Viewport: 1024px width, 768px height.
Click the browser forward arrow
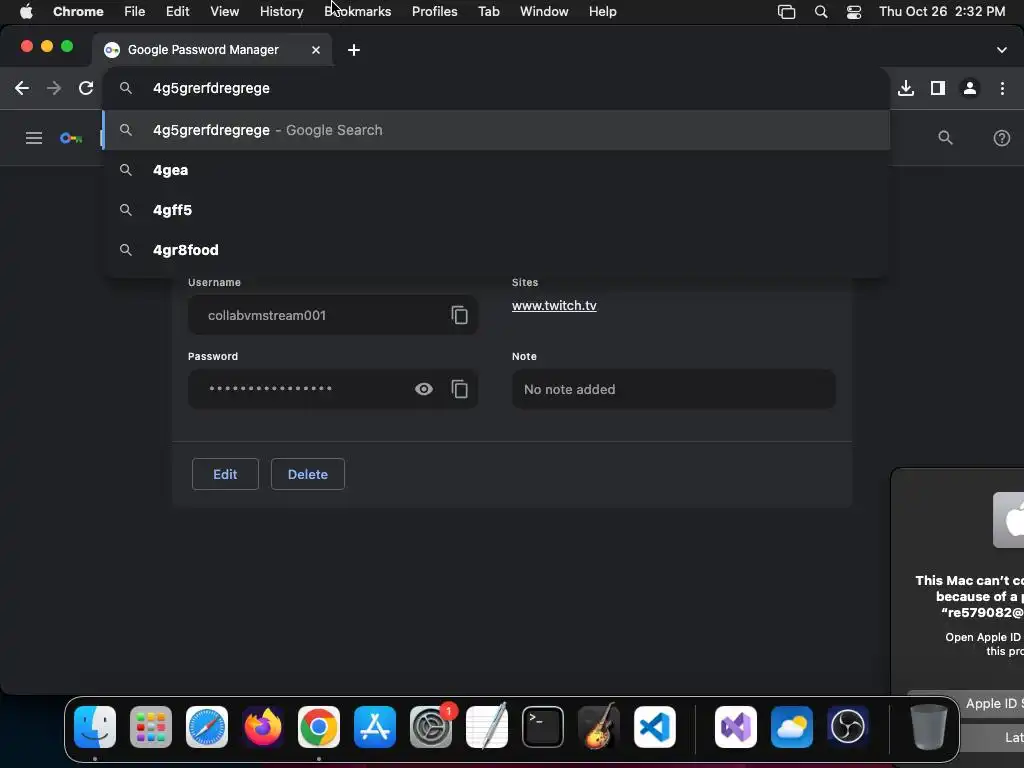[x=54, y=88]
